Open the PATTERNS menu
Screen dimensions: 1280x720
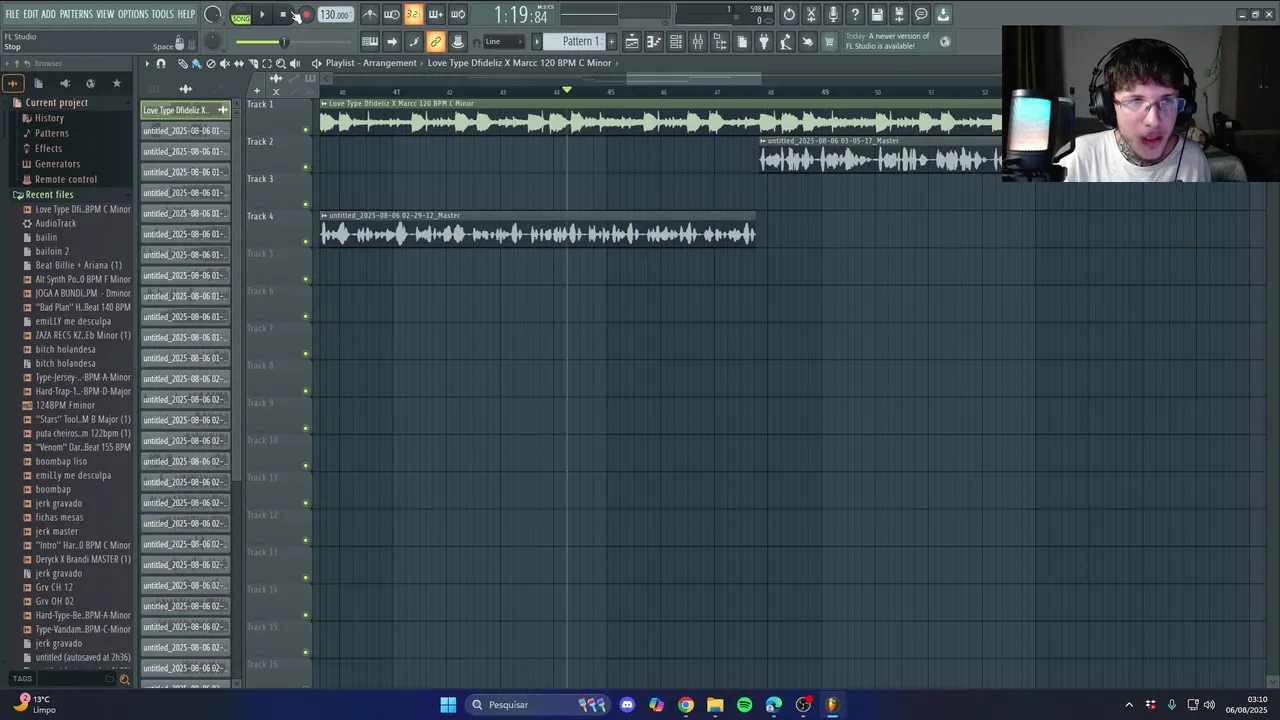(76, 14)
